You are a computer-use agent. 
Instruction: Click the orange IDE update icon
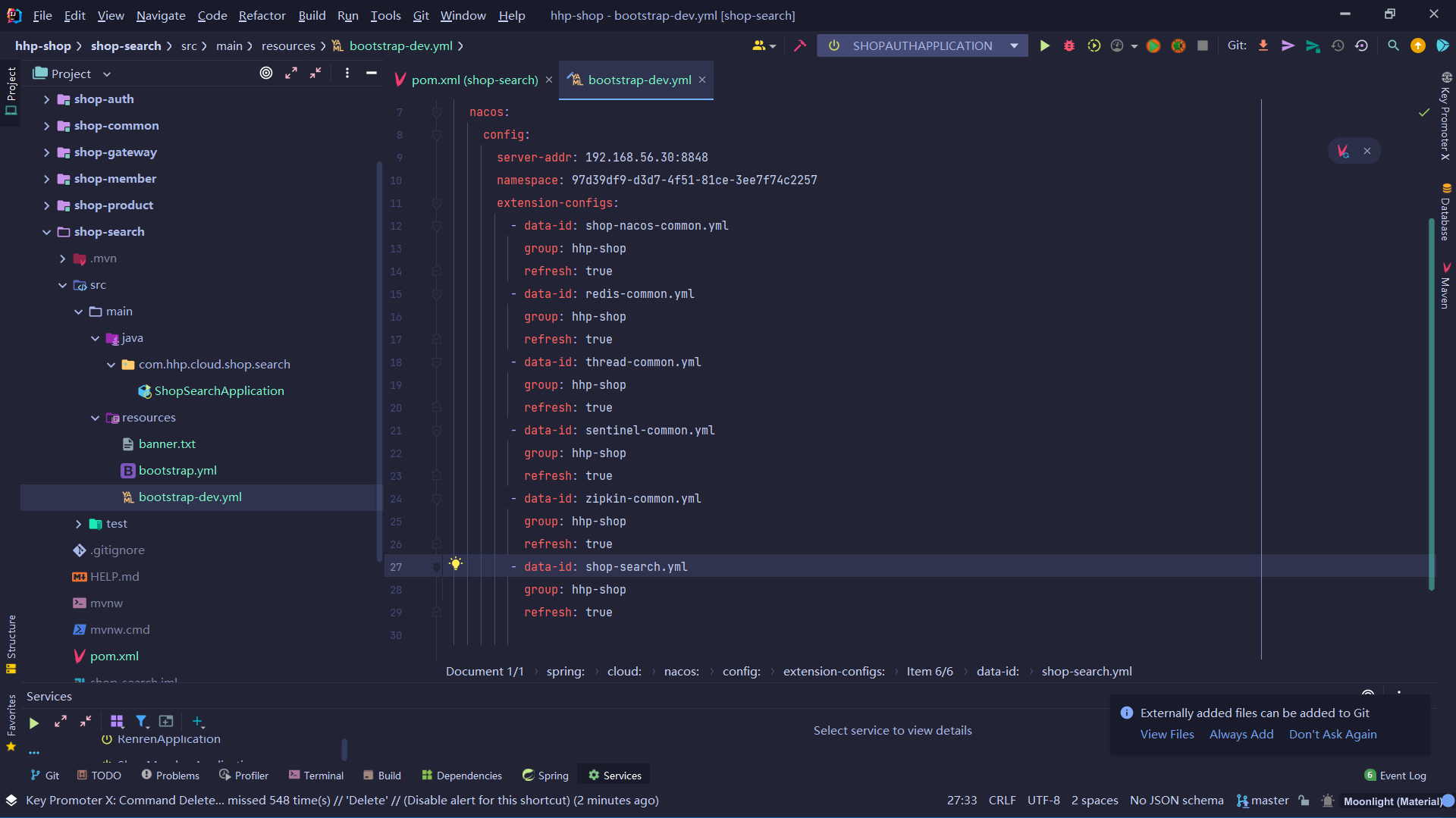tap(1417, 45)
